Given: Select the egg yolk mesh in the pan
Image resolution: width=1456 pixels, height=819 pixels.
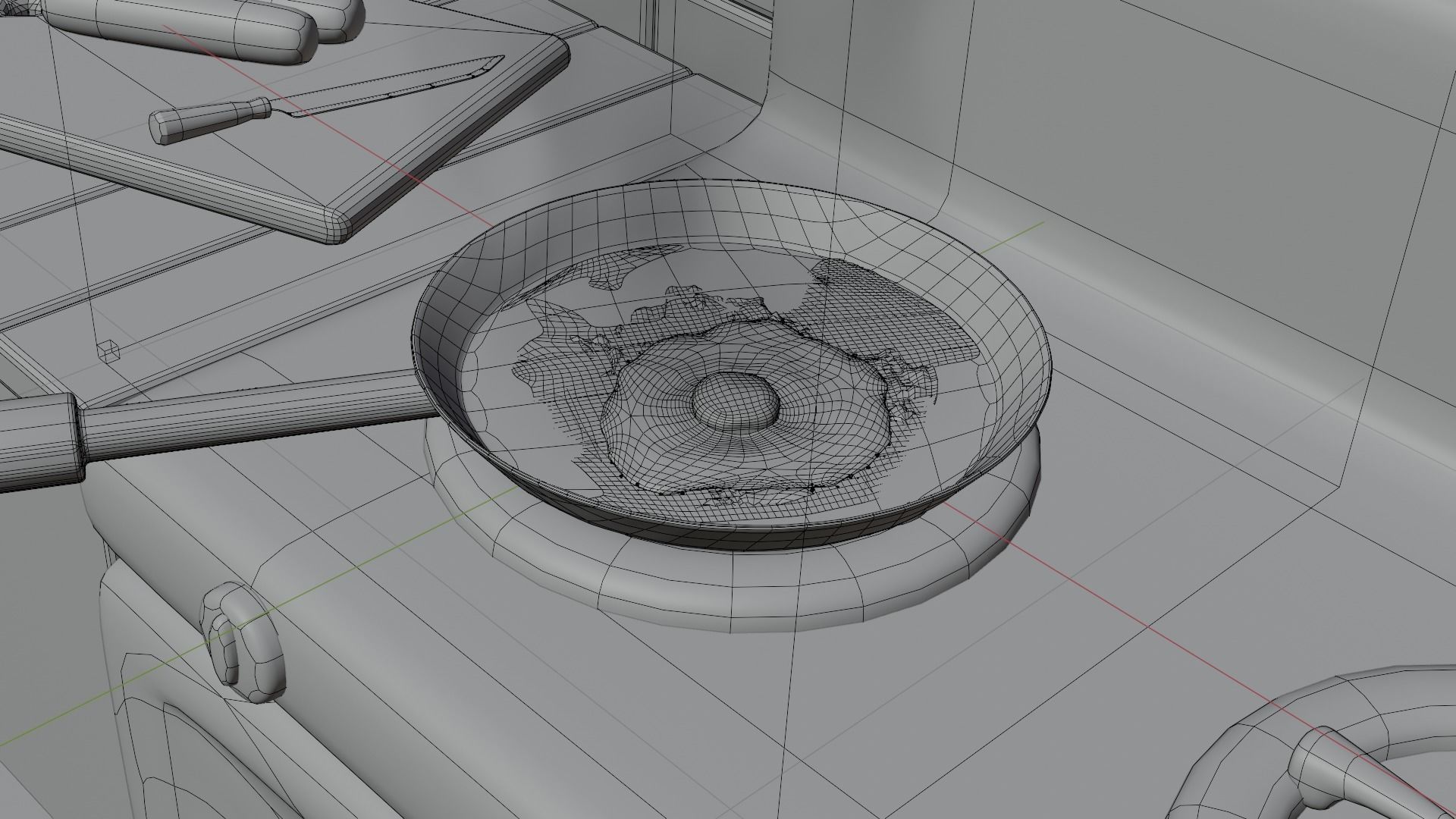Looking at the screenshot, I should pos(736,402).
